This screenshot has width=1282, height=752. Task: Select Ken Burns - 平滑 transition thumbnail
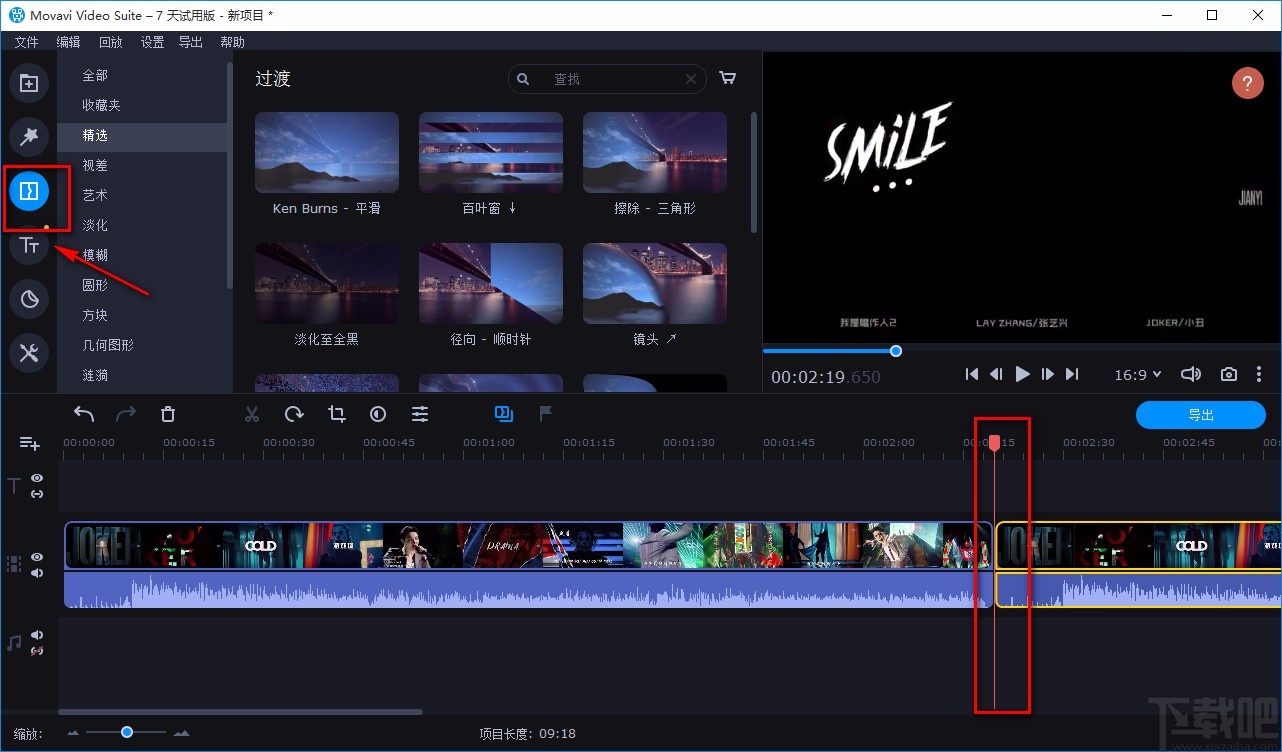coord(327,152)
